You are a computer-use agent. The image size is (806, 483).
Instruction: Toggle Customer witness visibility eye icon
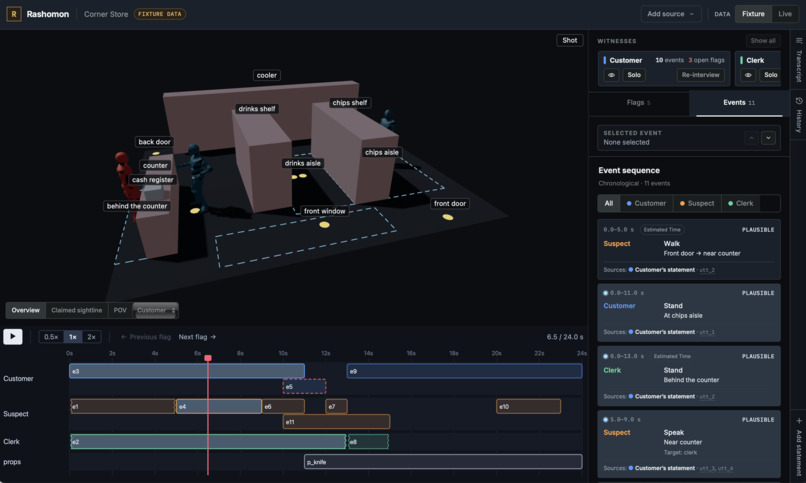pyautogui.click(x=611, y=75)
